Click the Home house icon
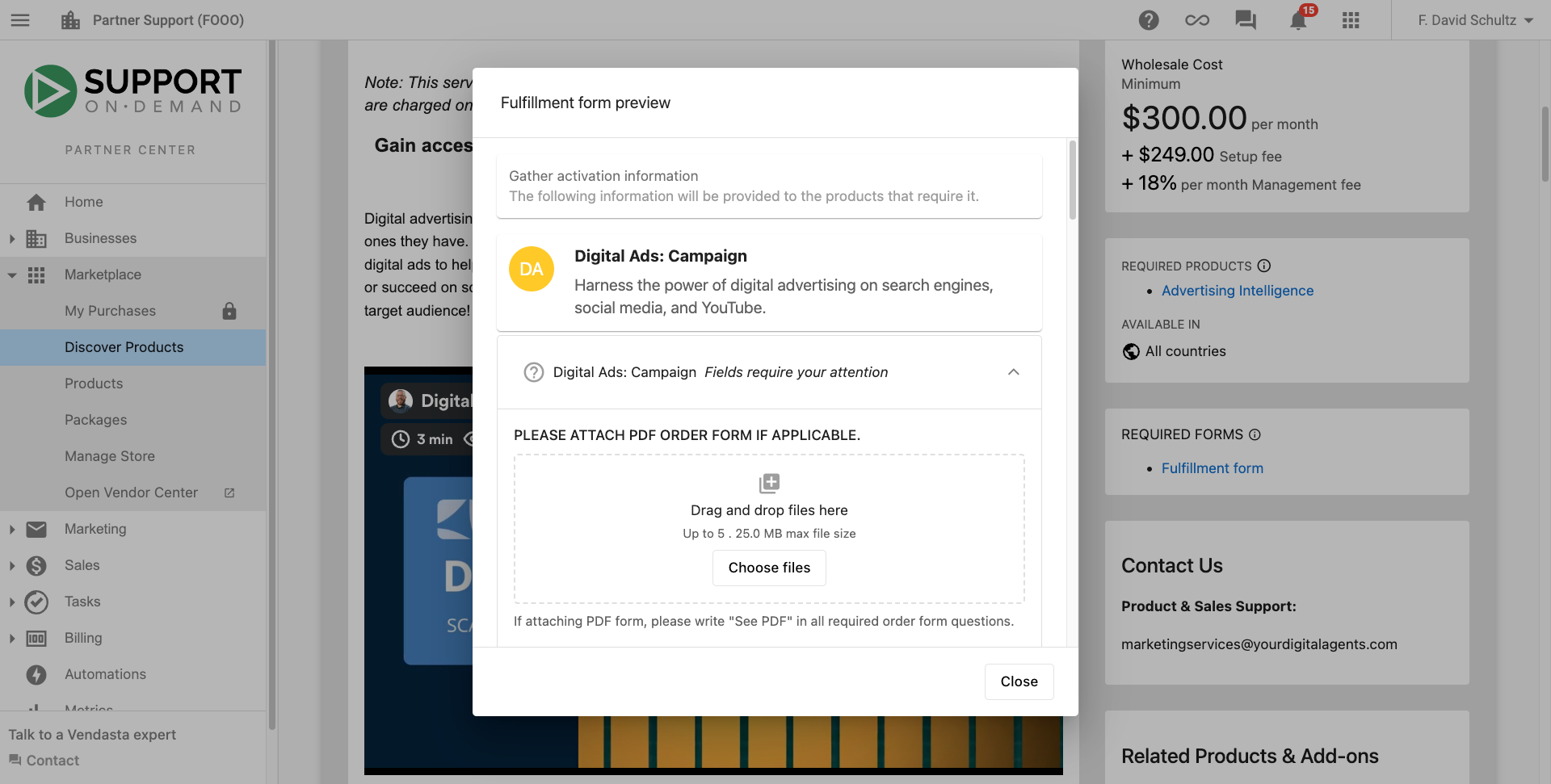 pyautogui.click(x=36, y=202)
